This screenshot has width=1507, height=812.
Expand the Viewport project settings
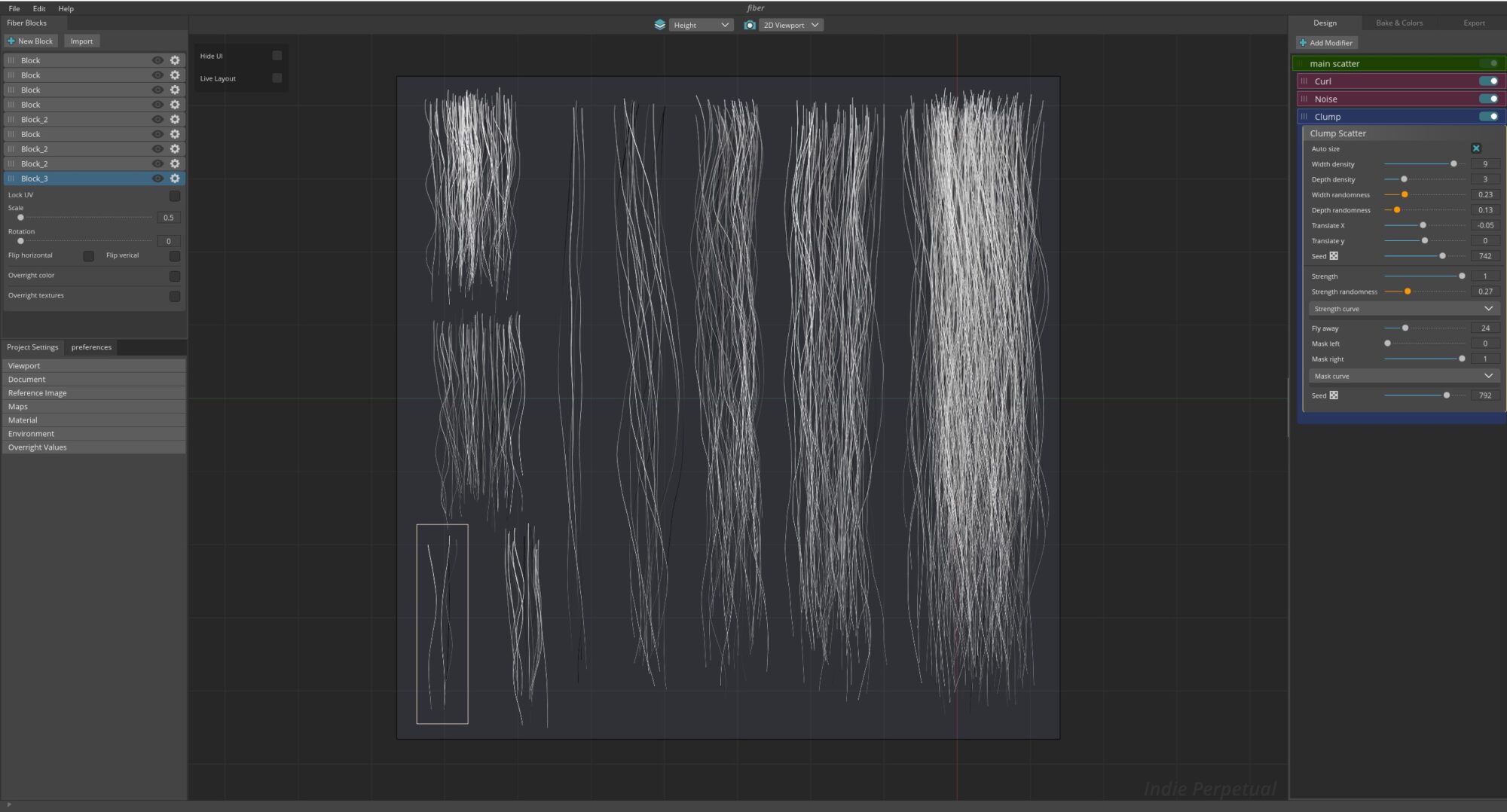(x=94, y=366)
